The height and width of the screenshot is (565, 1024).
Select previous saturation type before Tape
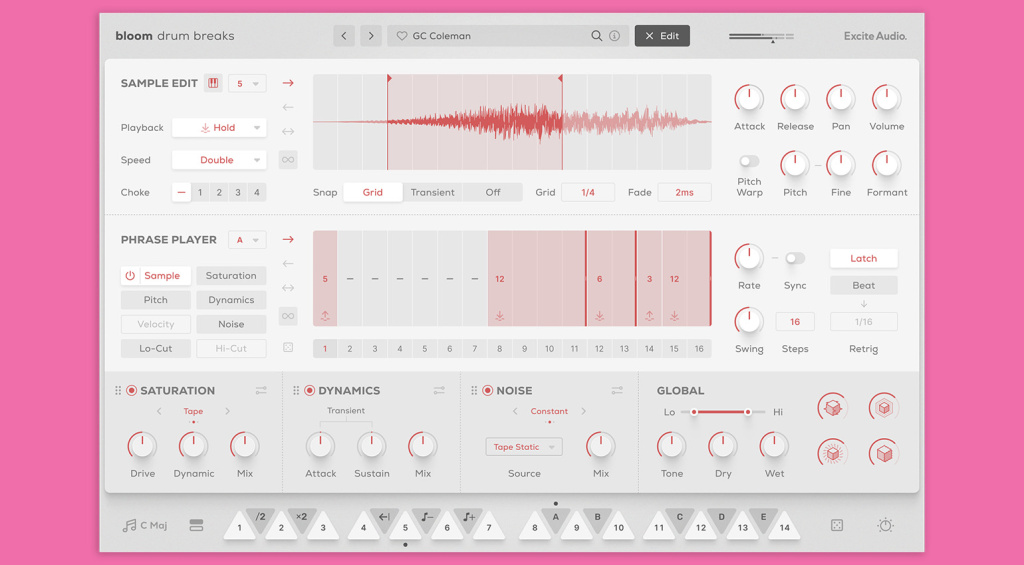coord(159,412)
